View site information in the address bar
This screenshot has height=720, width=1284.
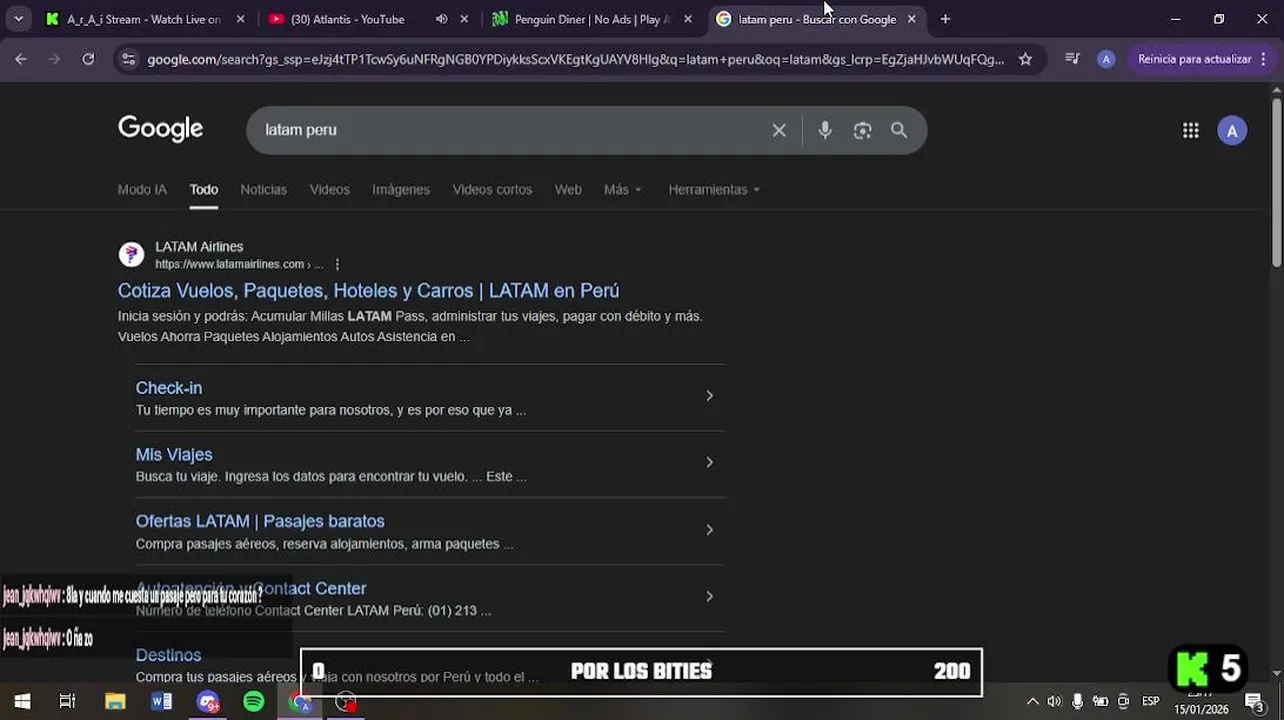[x=128, y=59]
